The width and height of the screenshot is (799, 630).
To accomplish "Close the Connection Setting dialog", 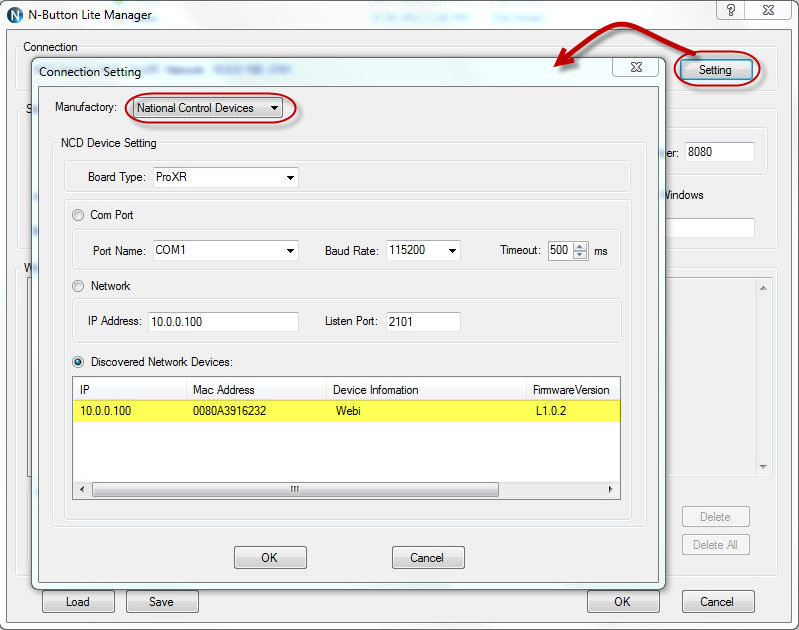I will (636, 67).
